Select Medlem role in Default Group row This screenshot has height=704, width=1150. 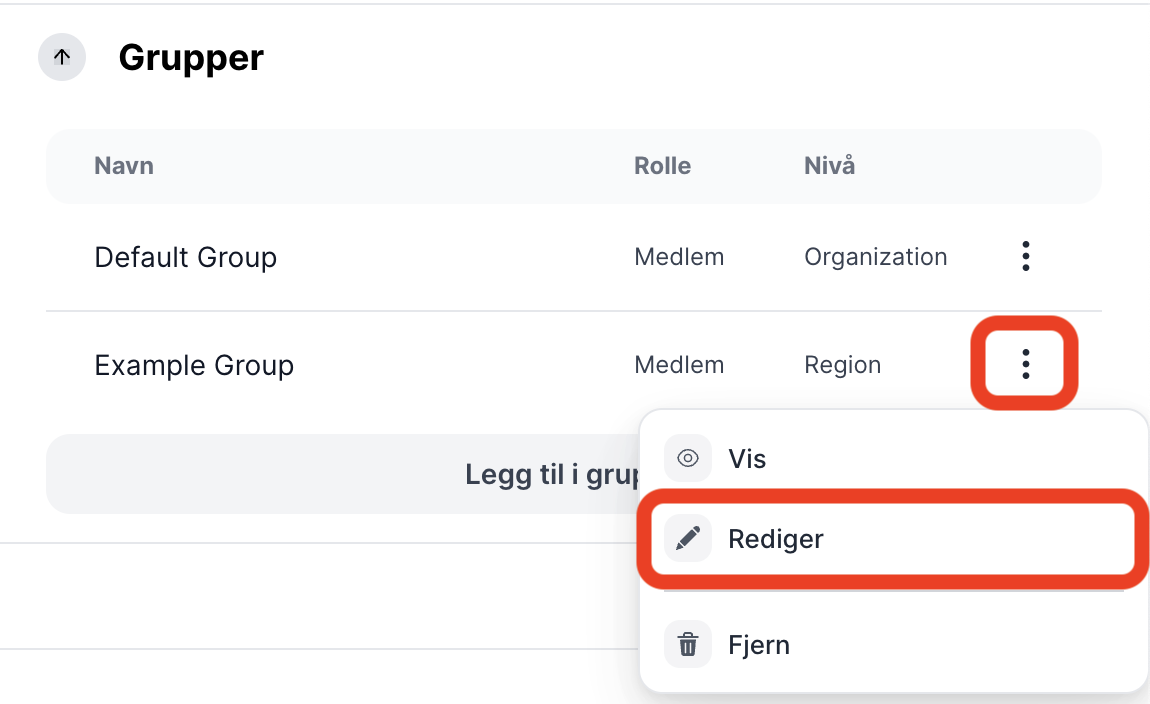click(x=679, y=257)
